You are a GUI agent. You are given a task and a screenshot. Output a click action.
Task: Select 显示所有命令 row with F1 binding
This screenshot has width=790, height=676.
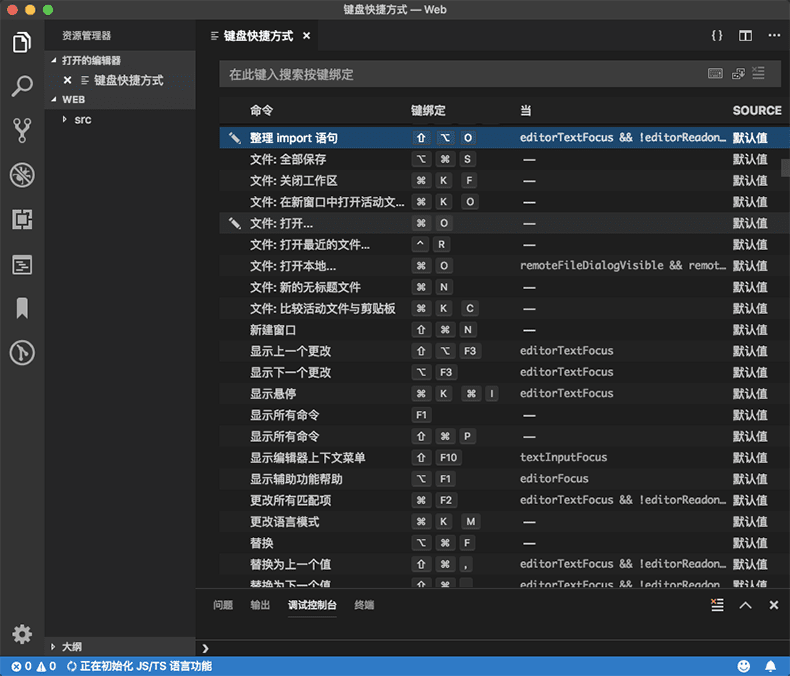(504, 415)
